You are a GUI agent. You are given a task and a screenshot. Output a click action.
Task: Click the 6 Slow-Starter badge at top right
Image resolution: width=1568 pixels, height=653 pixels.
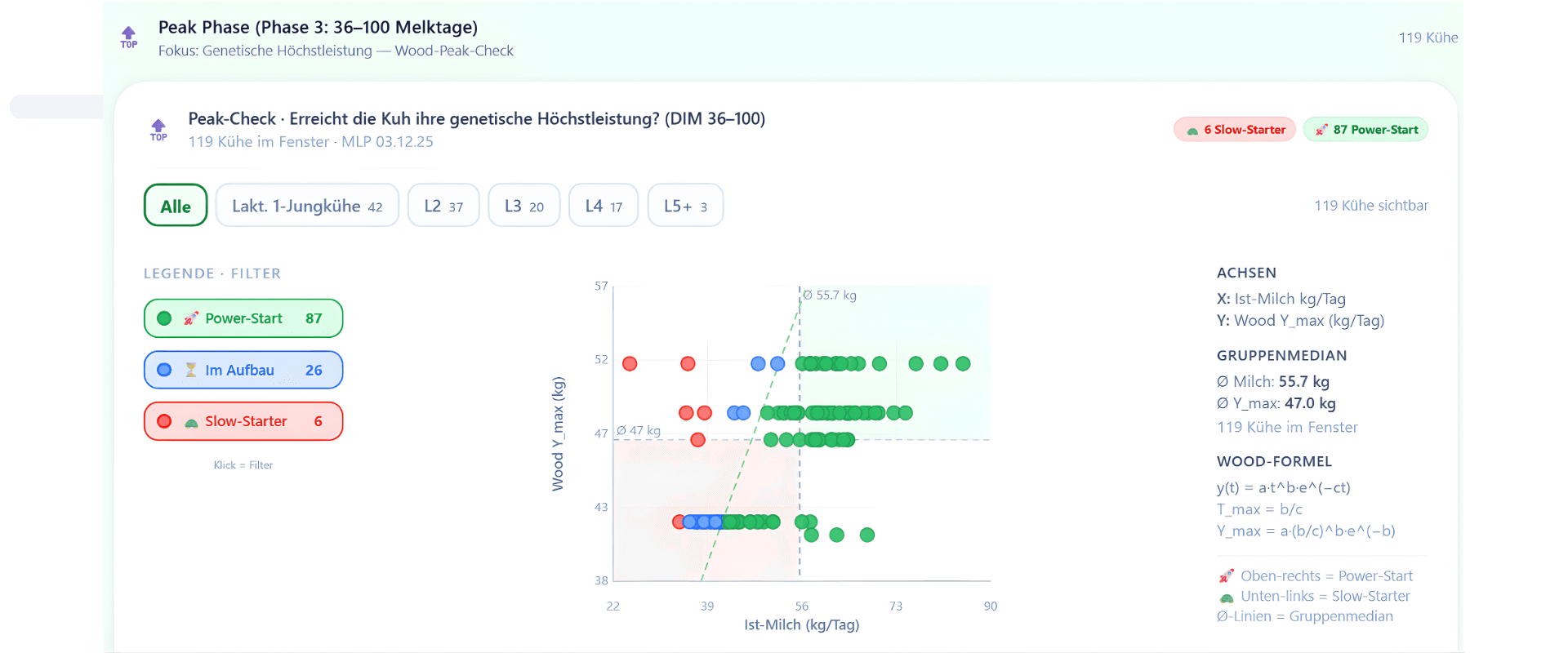[x=1234, y=129]
